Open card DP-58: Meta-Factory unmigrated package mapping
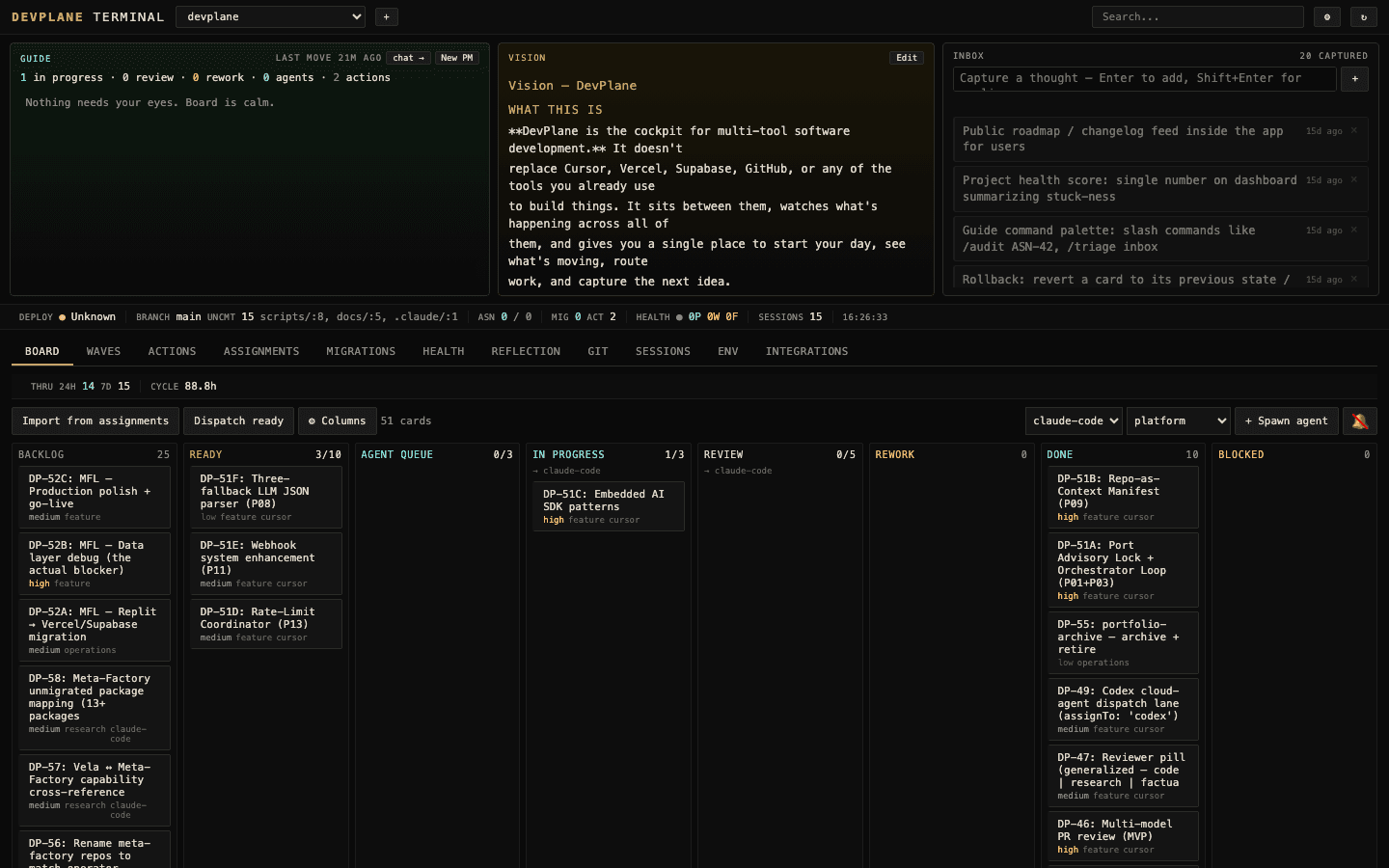This screenshot has height=868, width=1389. pos(95,707)
